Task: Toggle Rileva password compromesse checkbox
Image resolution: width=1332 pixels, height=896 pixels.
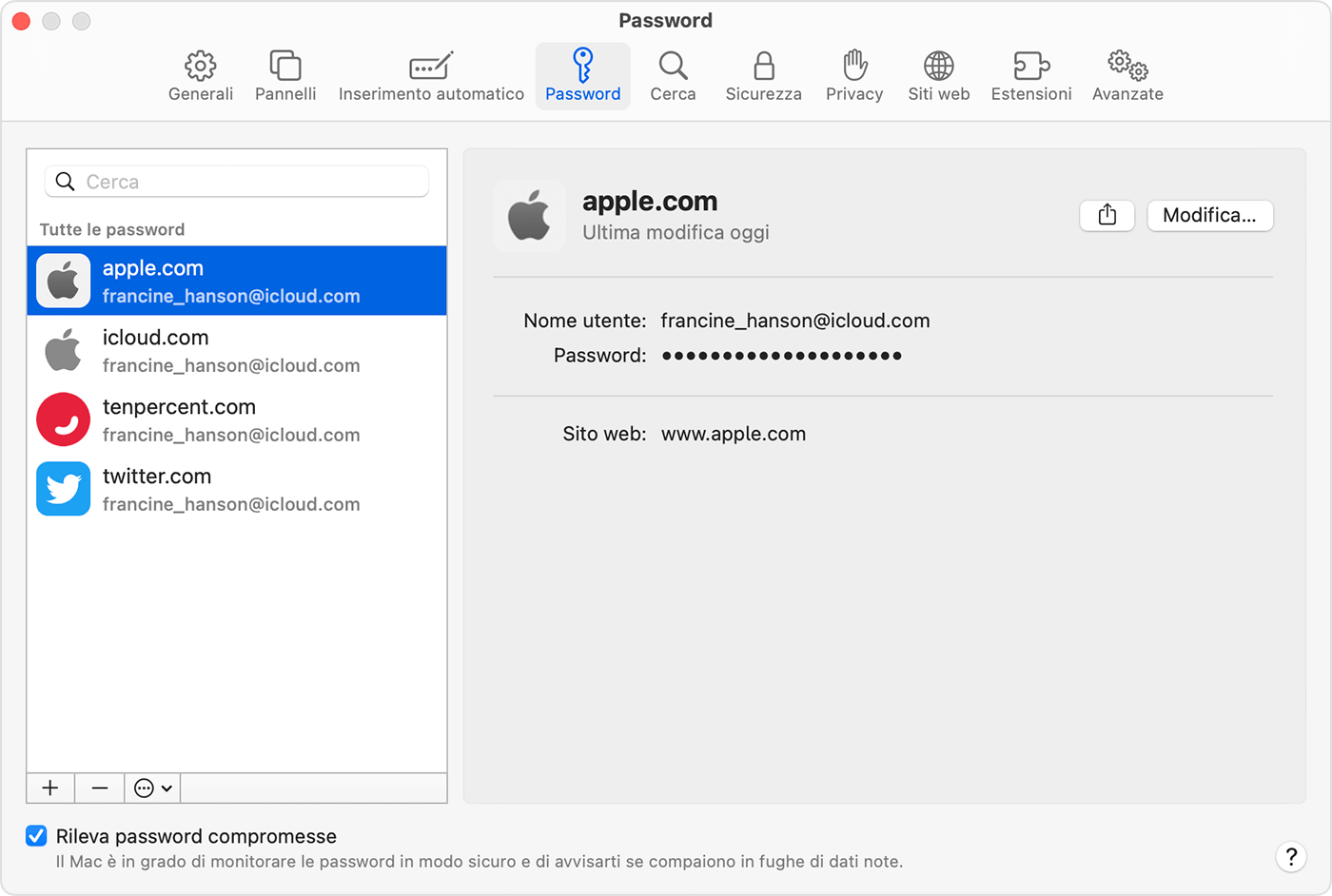Action: click(x=36, y=836)
